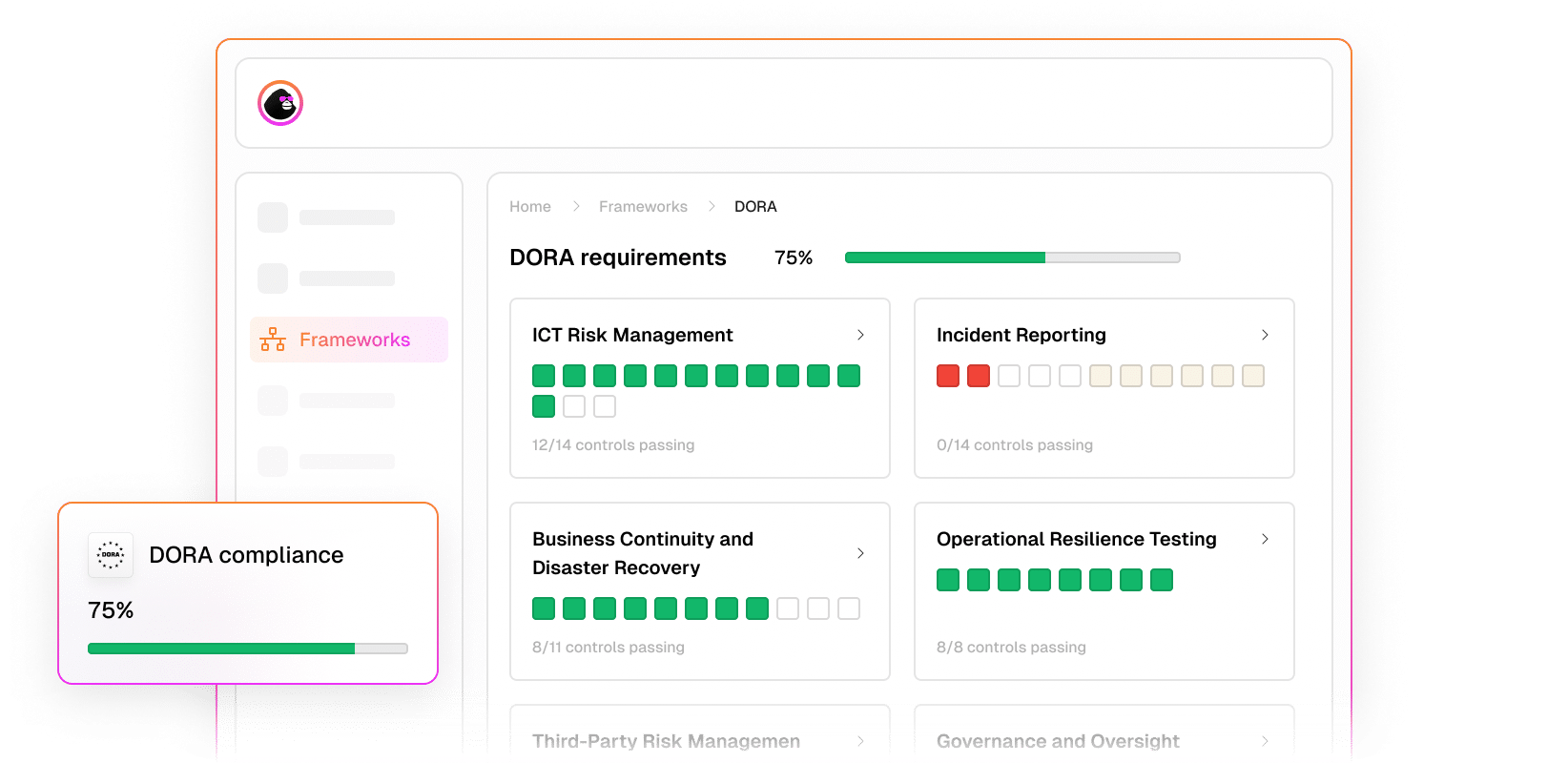This screenshot has width=1568, height=763.
Task: Click the gorilla logo in the top bar
Action: pos(280,103)
